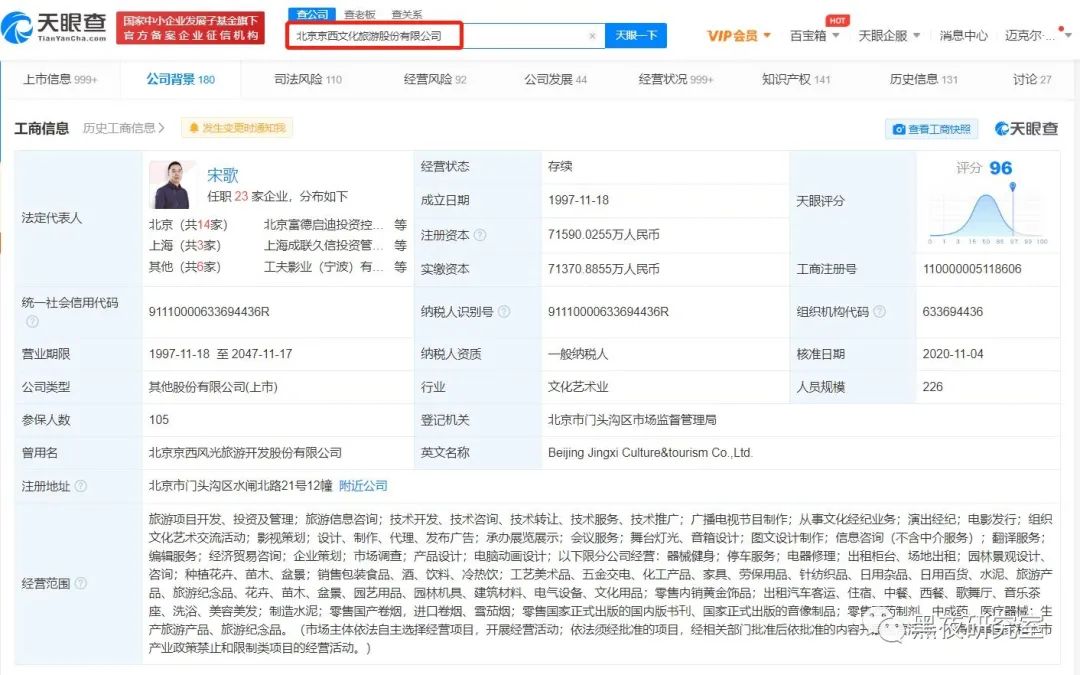Switch to the 上市信息 tab

pyautogui.click(x=60, y=79)
